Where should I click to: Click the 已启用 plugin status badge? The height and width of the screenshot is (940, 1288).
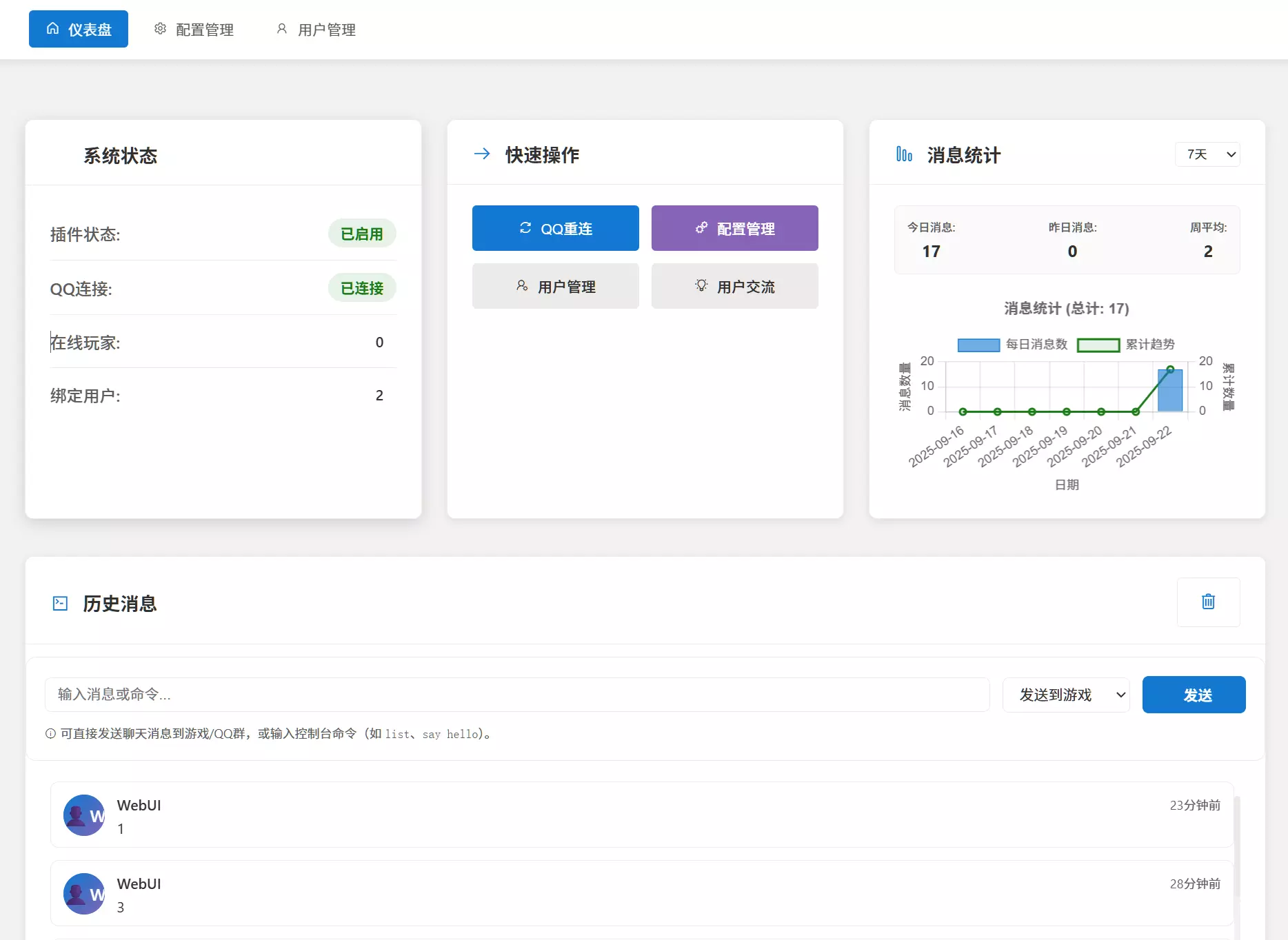click(362, 234)
